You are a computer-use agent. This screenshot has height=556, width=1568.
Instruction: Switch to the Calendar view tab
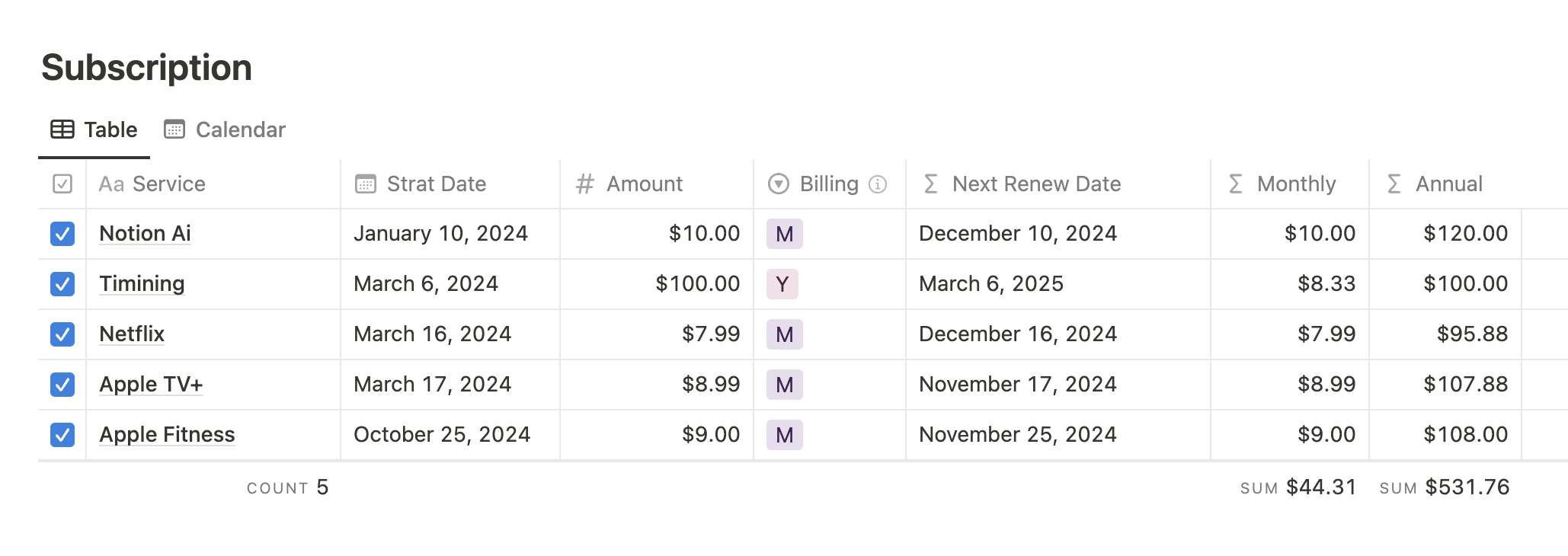pos(226,129)
